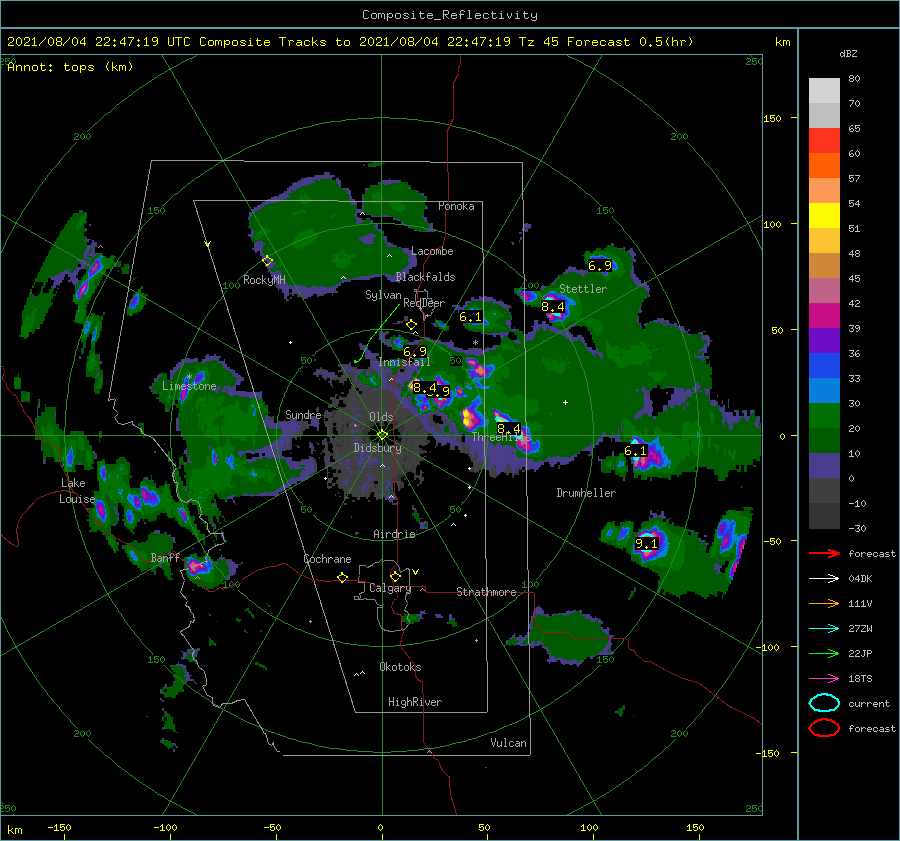Select the radar-center diamond under Olds
The width and height of the screenshot is (900, 841).
(382, 435)
